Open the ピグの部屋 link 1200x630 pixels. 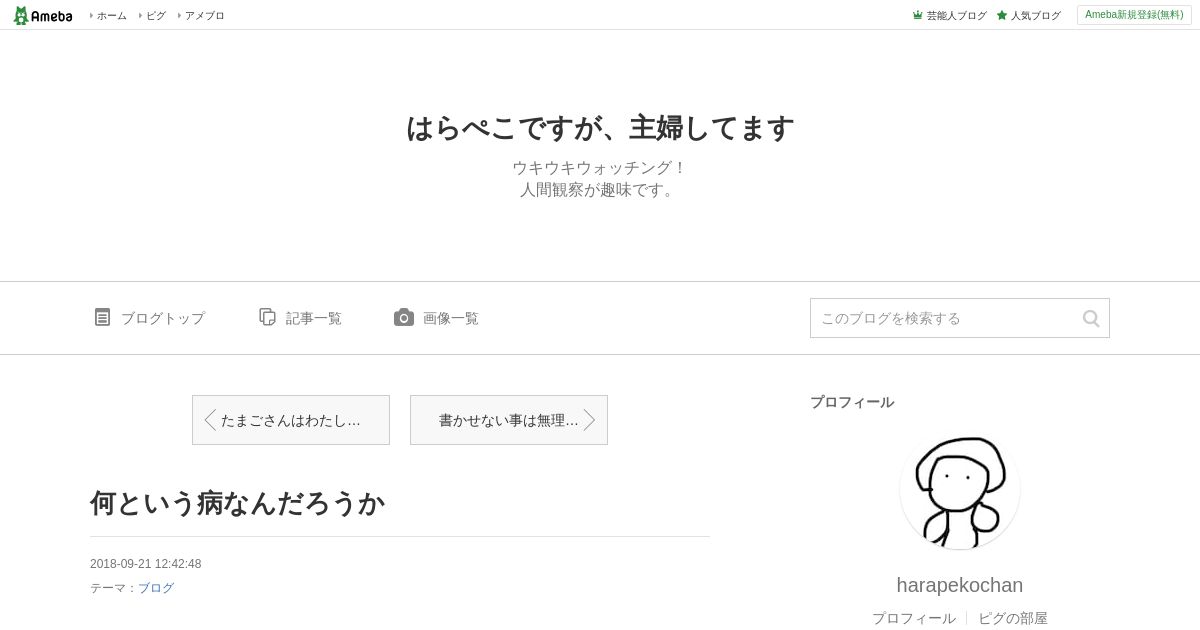[x=1013, y=618]
